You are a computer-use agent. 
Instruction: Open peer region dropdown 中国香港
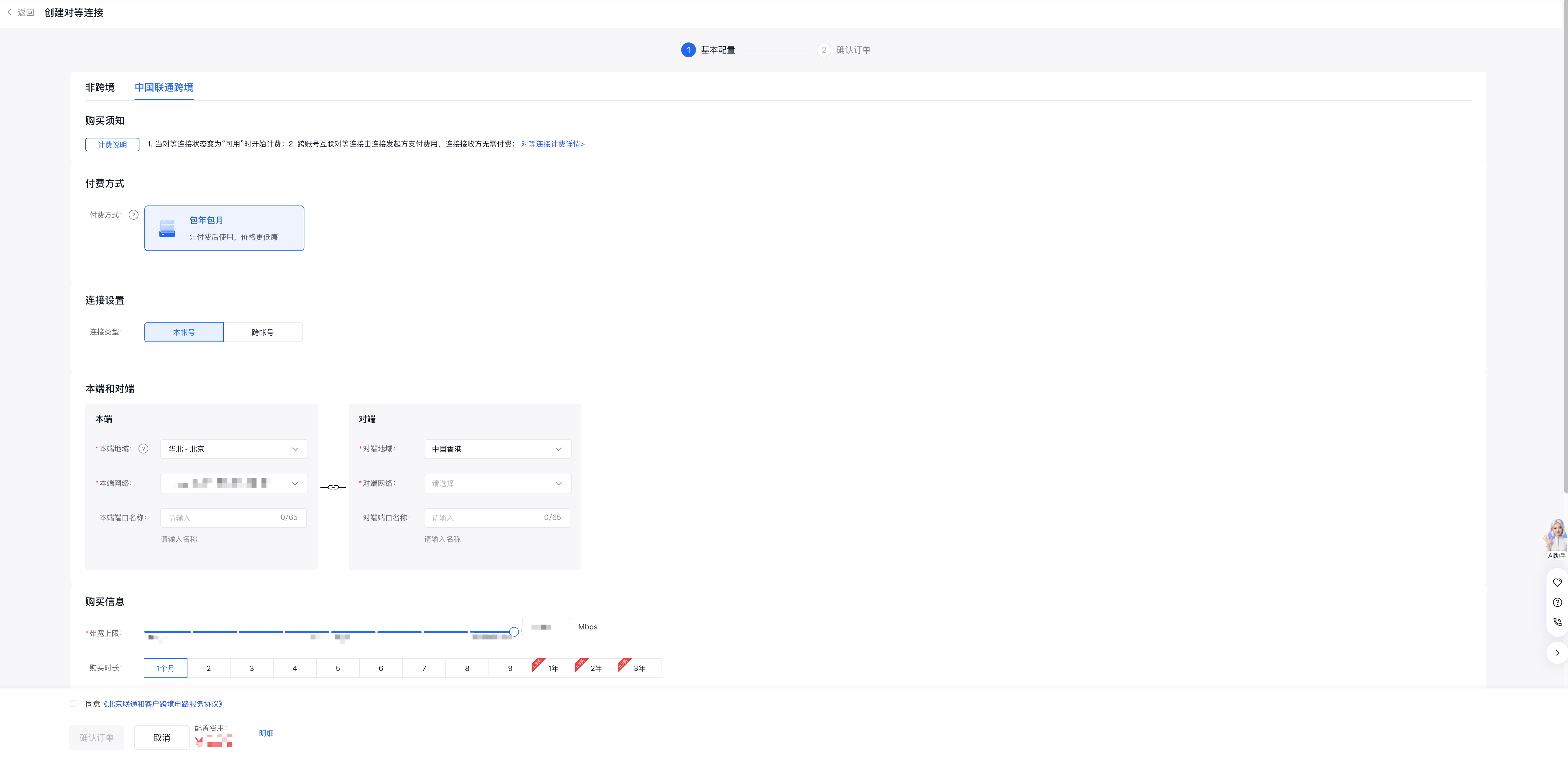pyautogui.click(x=497, y=449)
